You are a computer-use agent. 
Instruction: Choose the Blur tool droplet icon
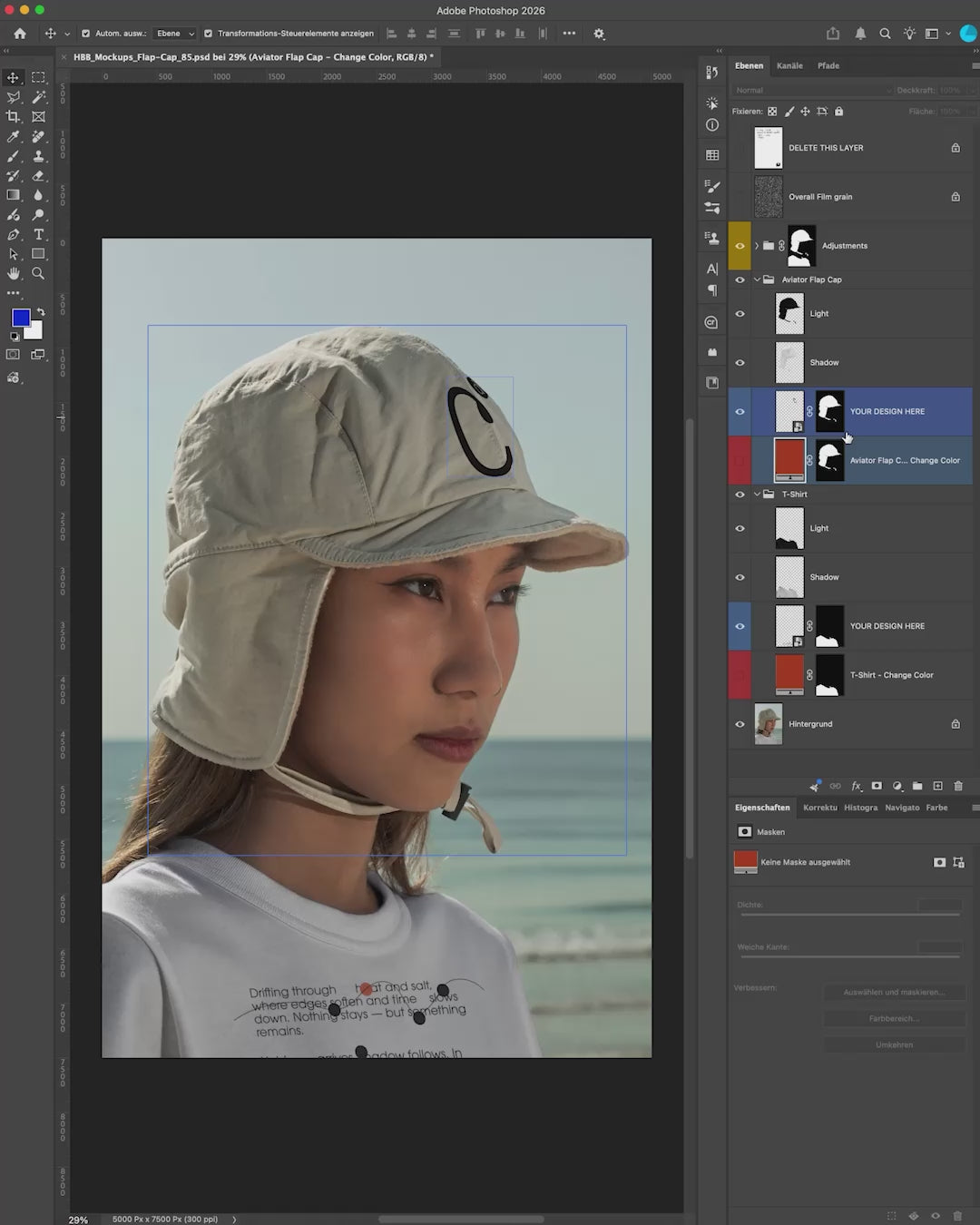(38, 195)
